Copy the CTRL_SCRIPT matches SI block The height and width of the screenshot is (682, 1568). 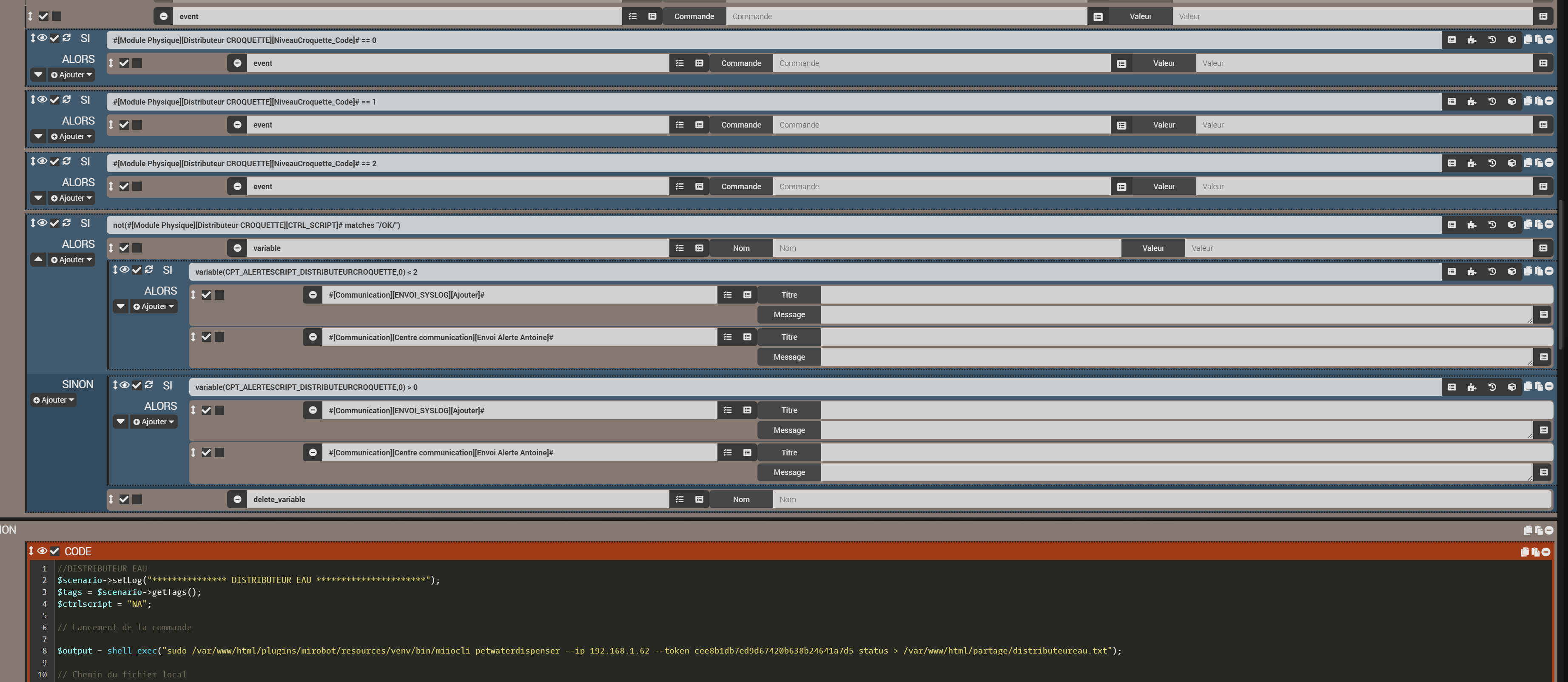1527,224
